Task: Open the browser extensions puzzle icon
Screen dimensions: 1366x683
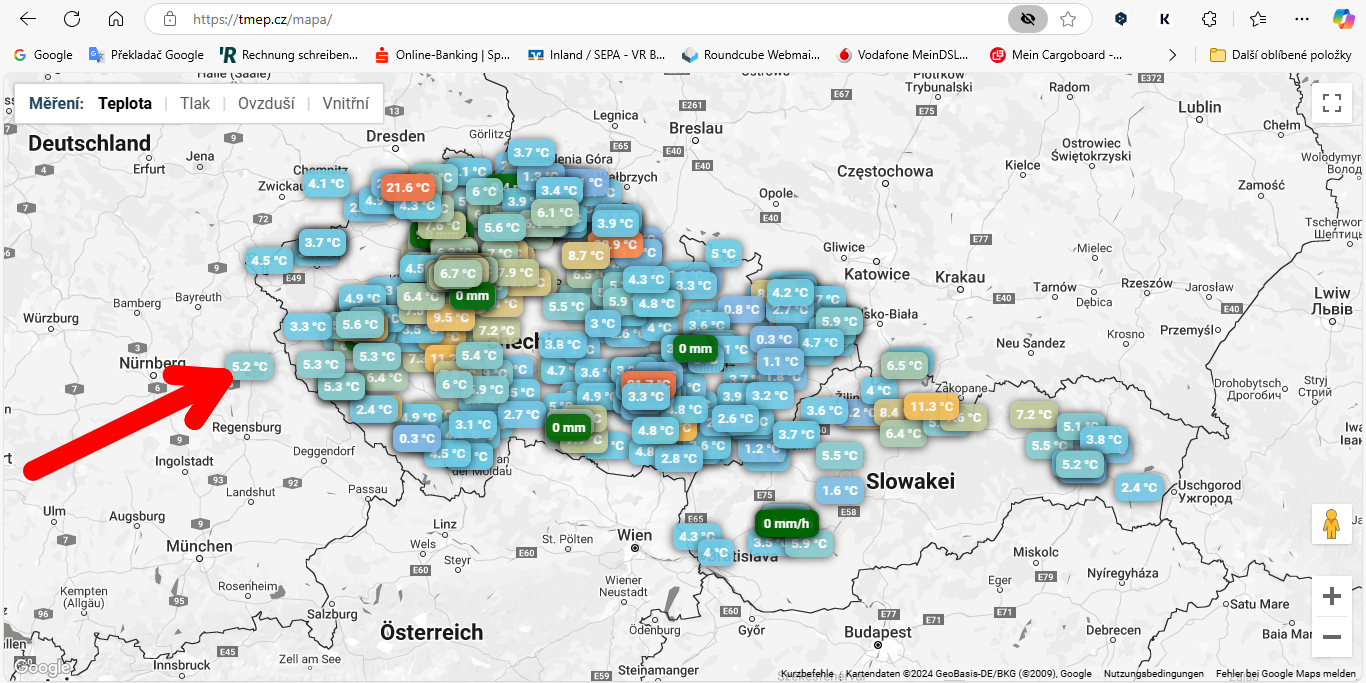Action: click(x=1209, y=19)
